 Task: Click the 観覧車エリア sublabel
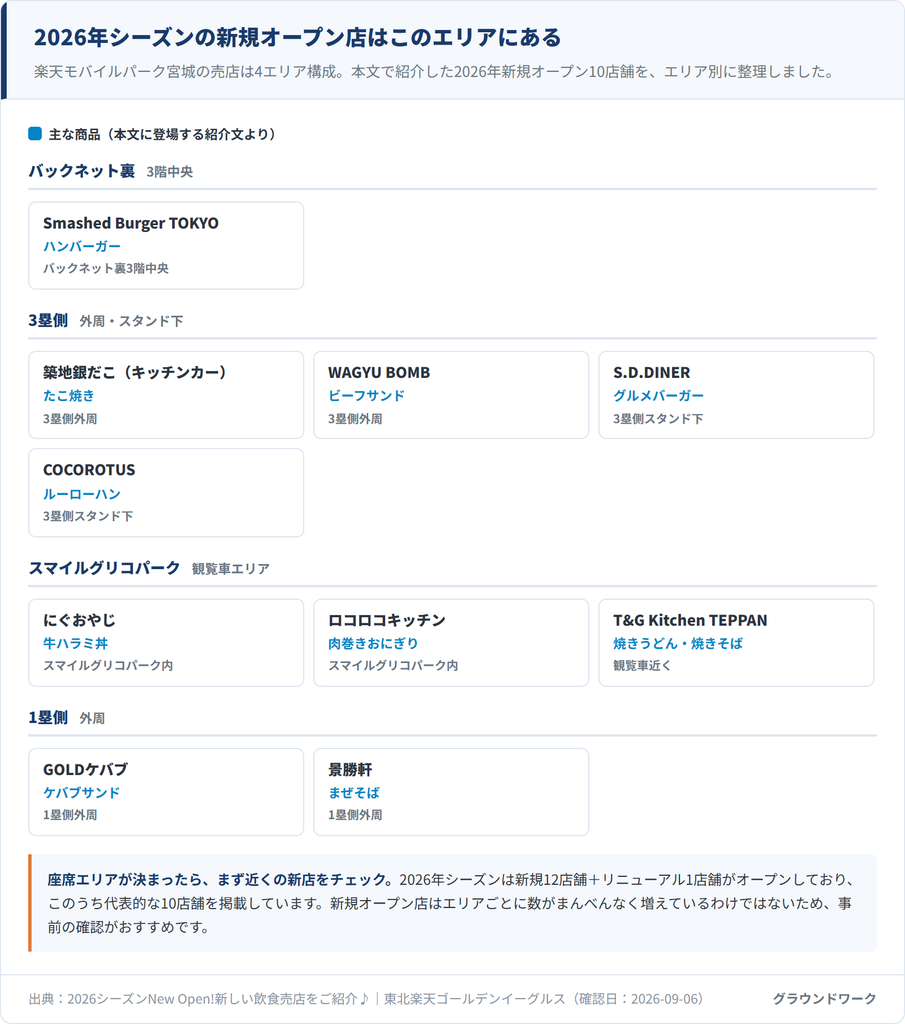coord(230,569)
